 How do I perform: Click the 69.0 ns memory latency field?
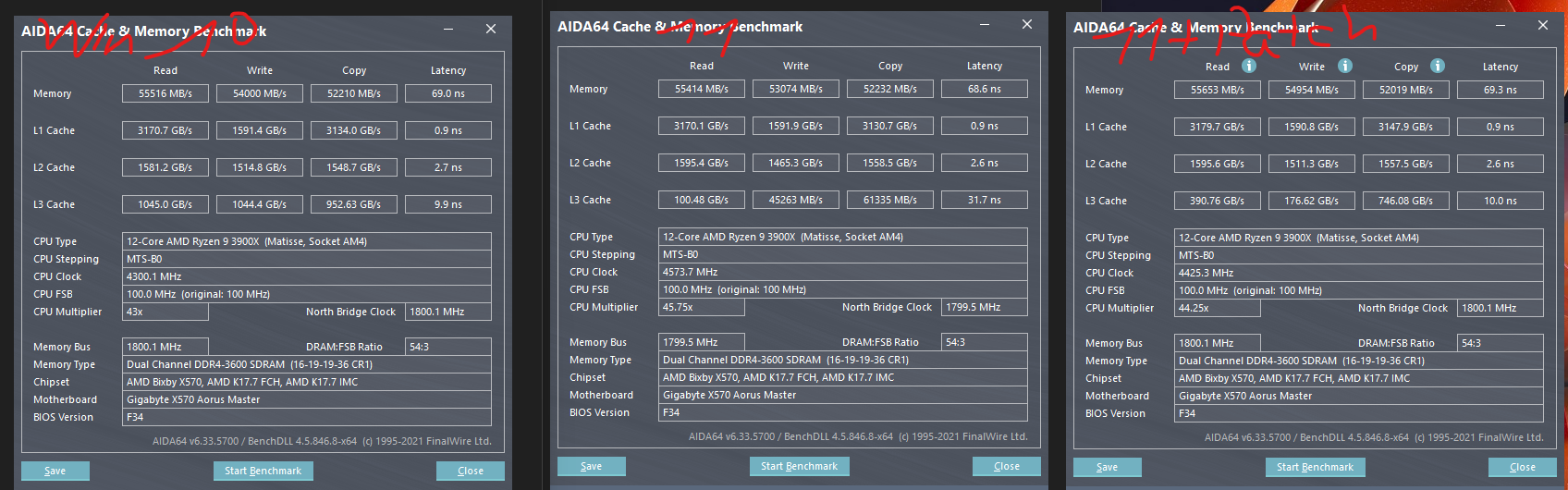pyautogui.click(x=448, y=93)
